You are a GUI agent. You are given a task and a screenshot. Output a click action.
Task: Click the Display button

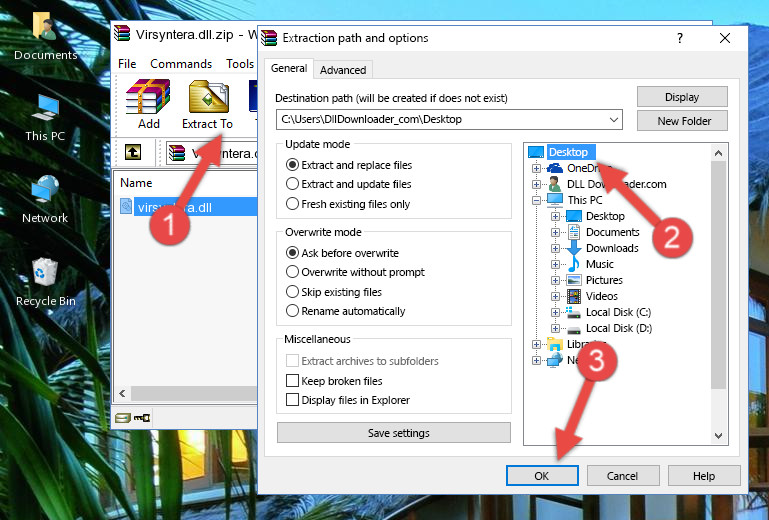click(682, 97)
